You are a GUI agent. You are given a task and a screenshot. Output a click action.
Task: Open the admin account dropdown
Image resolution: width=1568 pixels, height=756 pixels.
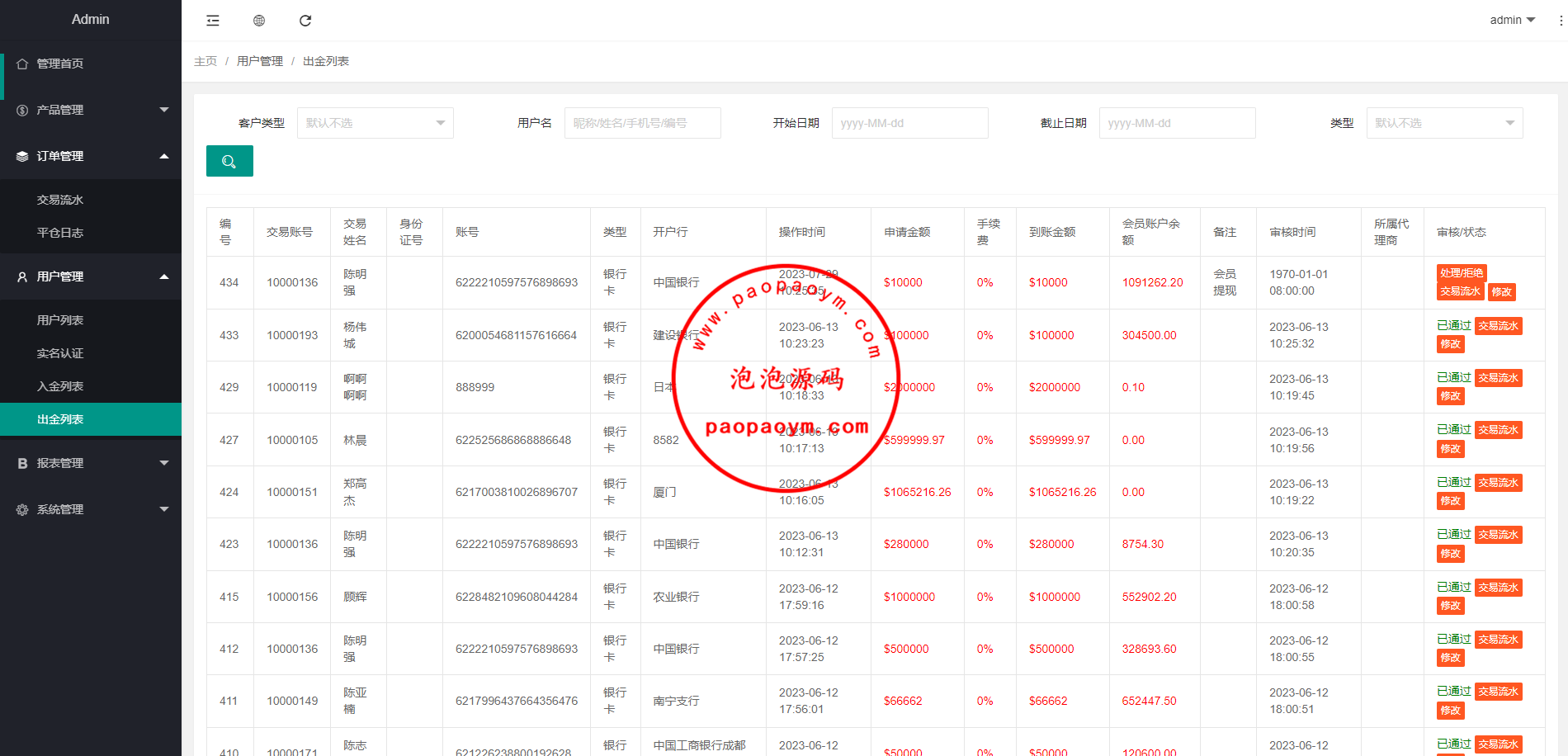1512,20
